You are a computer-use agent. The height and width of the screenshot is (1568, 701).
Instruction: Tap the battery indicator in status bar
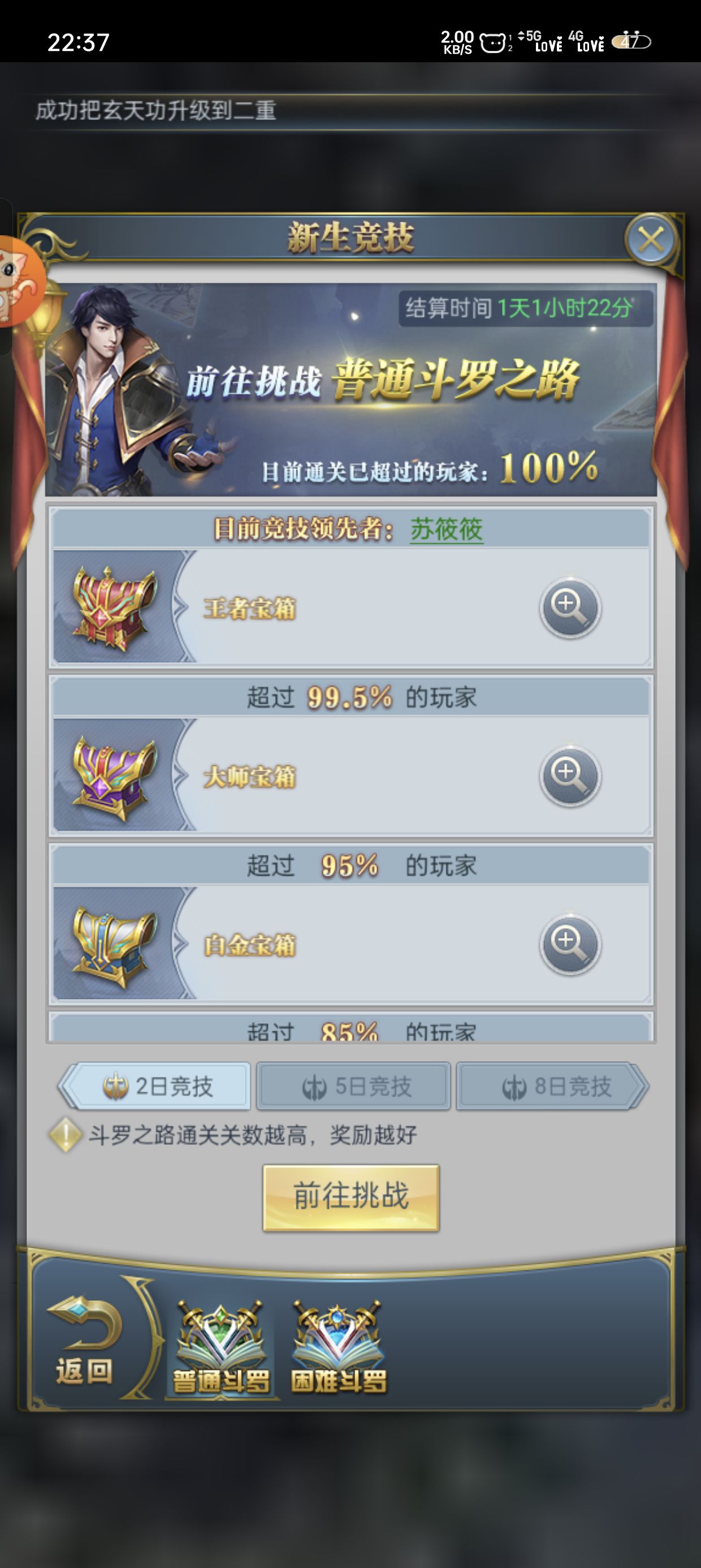(x=631, y=41)
